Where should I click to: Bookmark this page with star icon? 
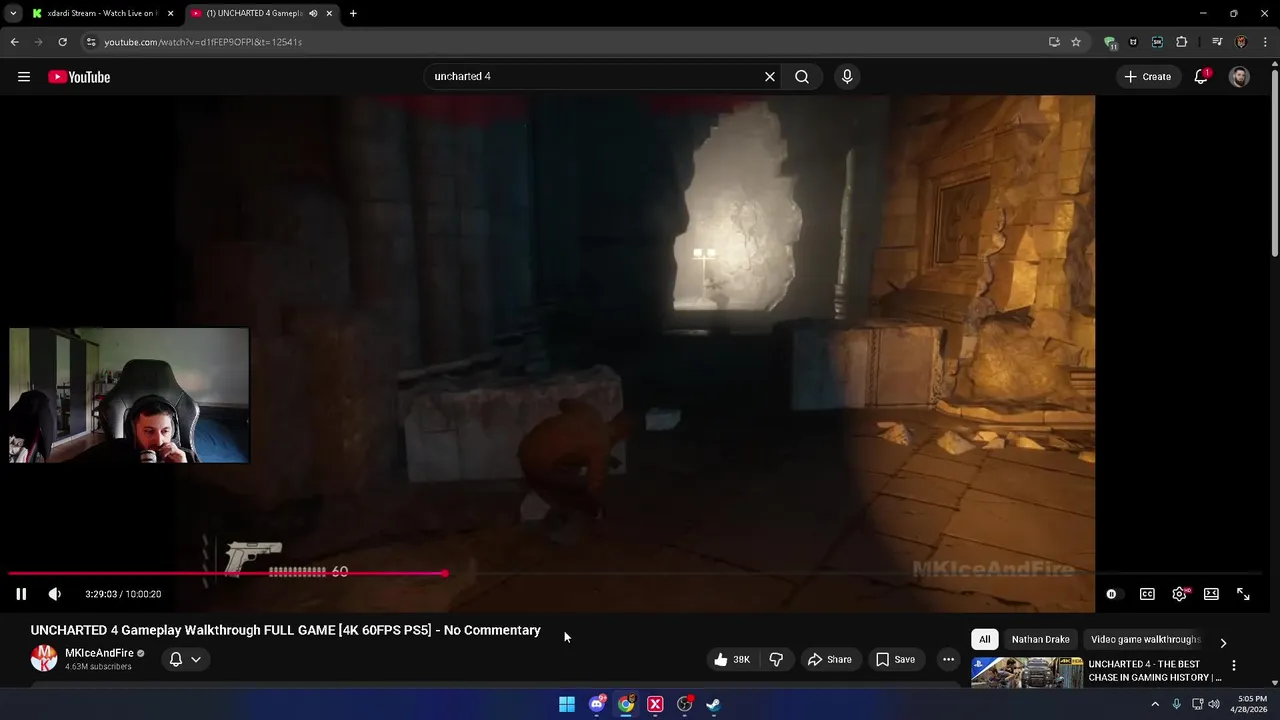[x=1076, y=42]
